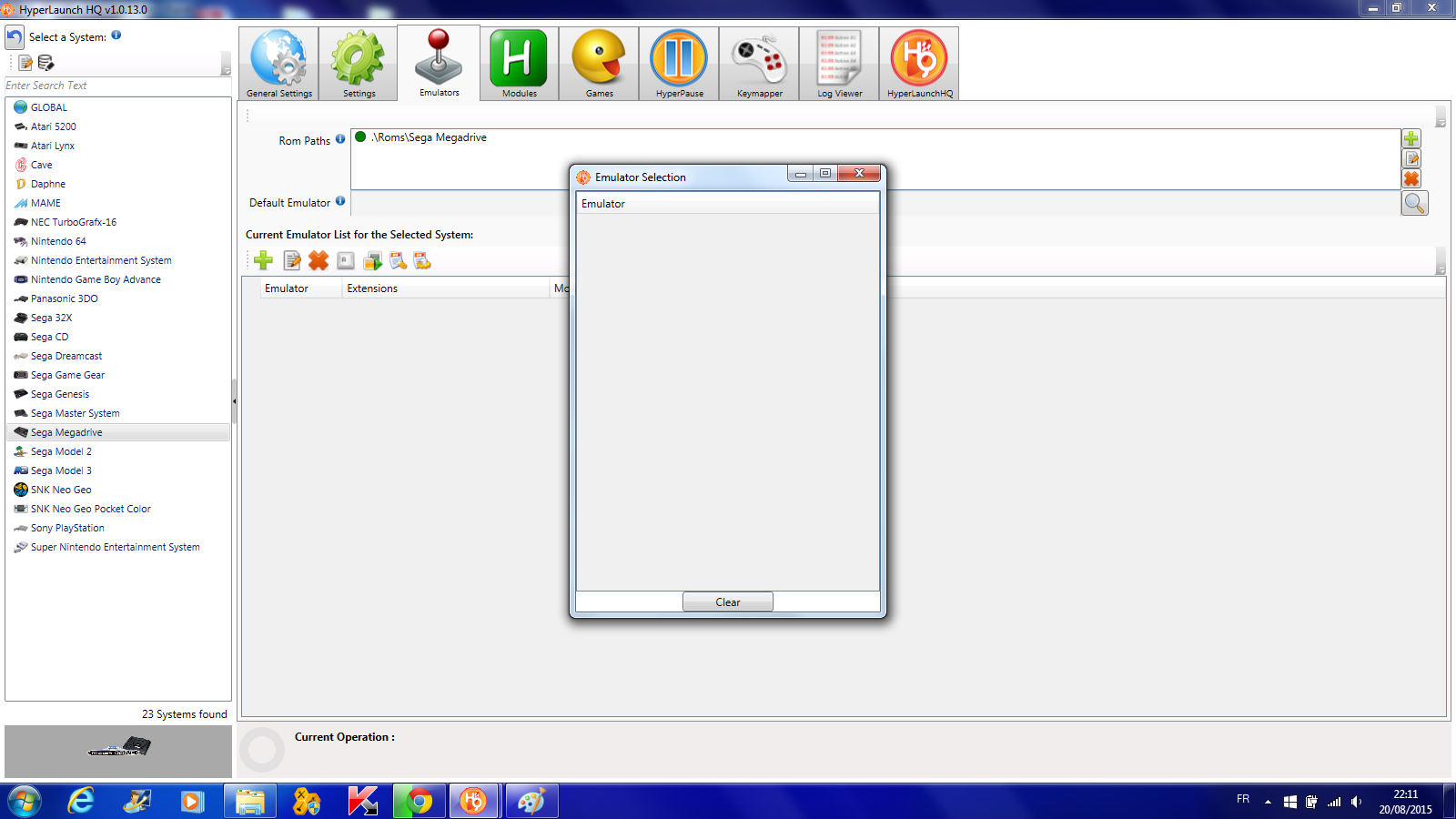Viewport: 1456px width, 819px height.
Task: Add a new rom path with green plus
Action: (x=1410, y=139)
